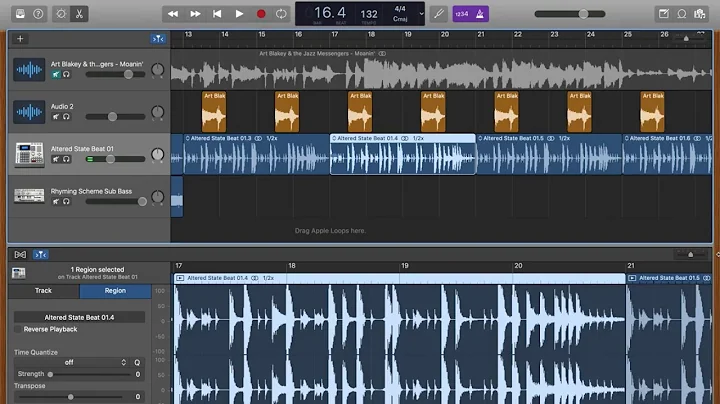Select the Audio 2 track icon

[x=29, y=112]
